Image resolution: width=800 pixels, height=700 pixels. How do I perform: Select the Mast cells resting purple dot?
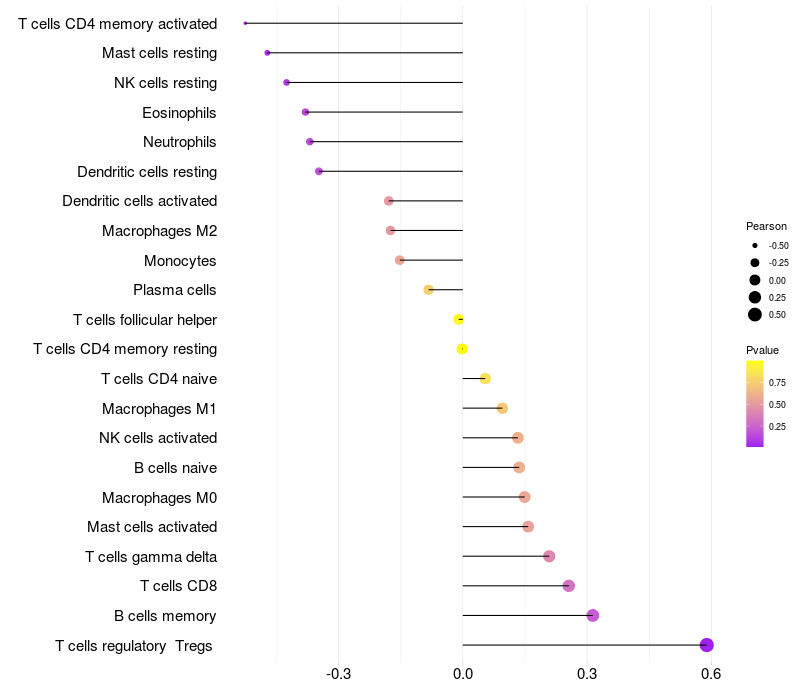[267, 53]
